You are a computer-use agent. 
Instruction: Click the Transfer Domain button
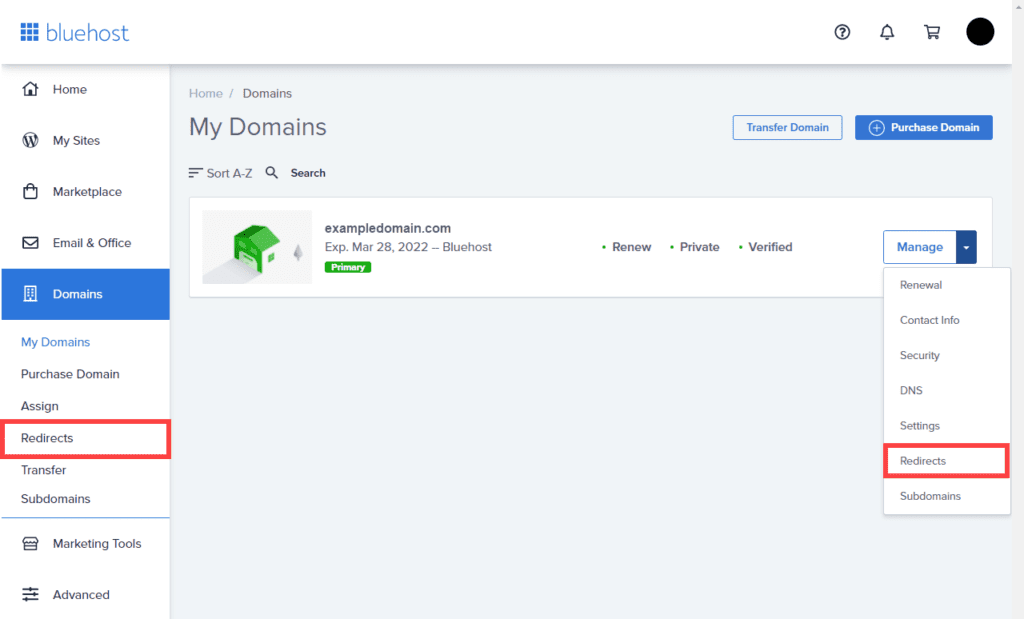pos(787,127)
